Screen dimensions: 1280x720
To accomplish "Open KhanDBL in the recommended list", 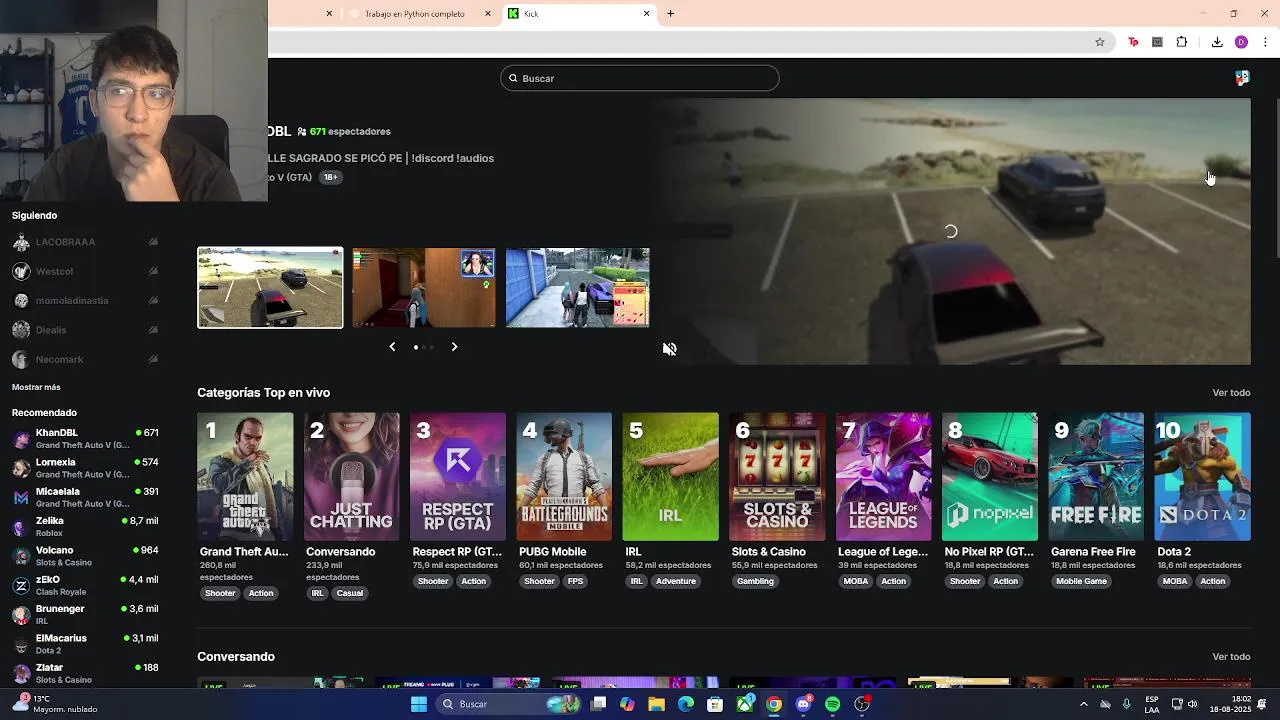I will pos(85,439).
